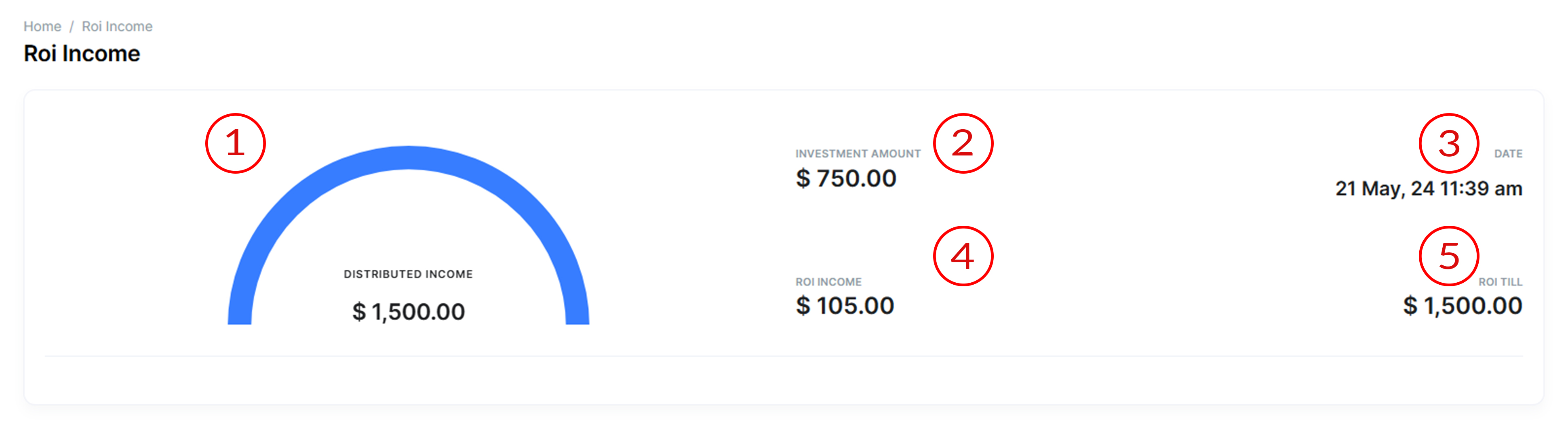Image resolution: width=1568 pixels, height=422 pixels.
Task: Click the Roi Income page heading
Action: (x=82, y=54)
